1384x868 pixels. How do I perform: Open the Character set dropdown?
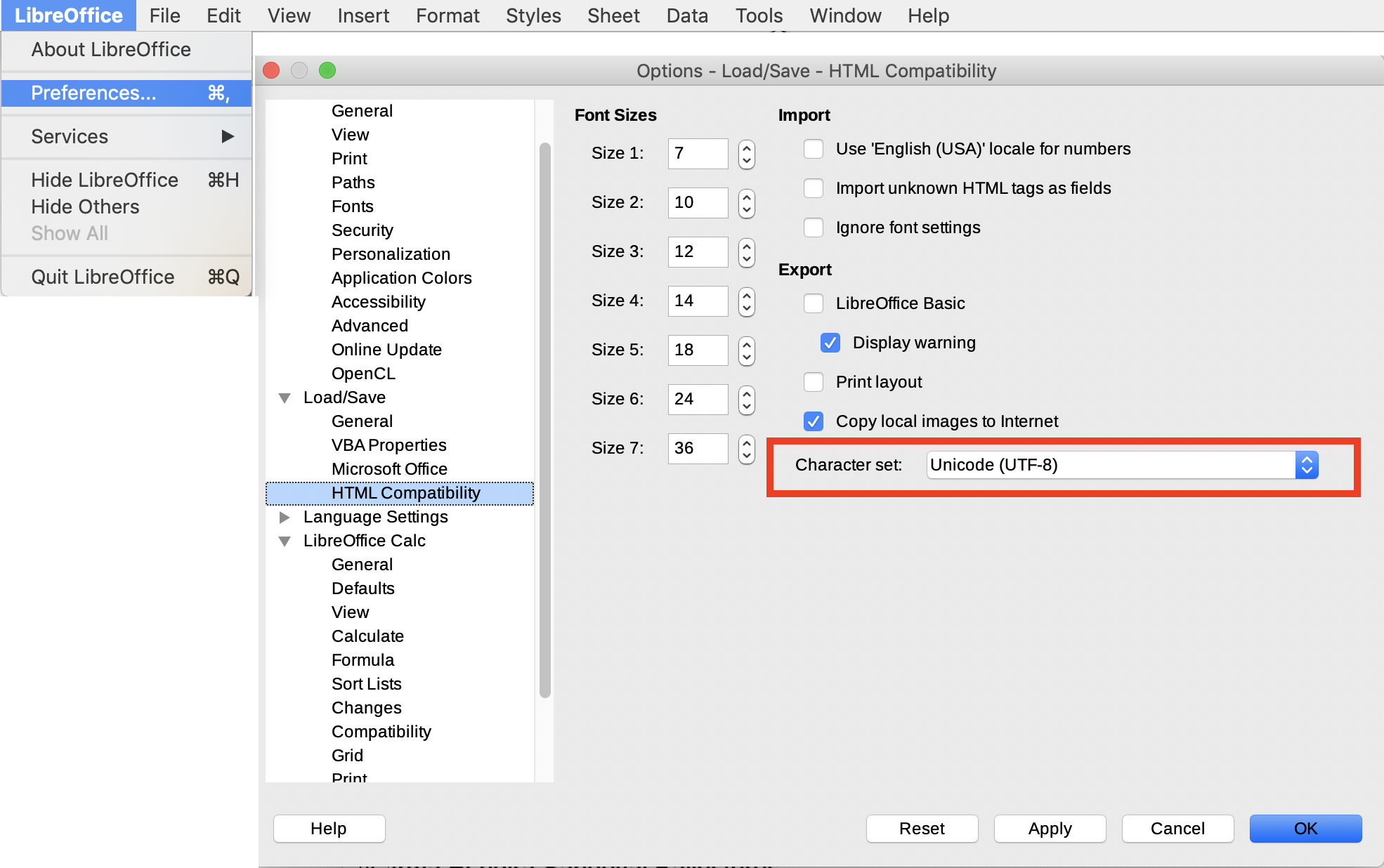pos(1305,465)
